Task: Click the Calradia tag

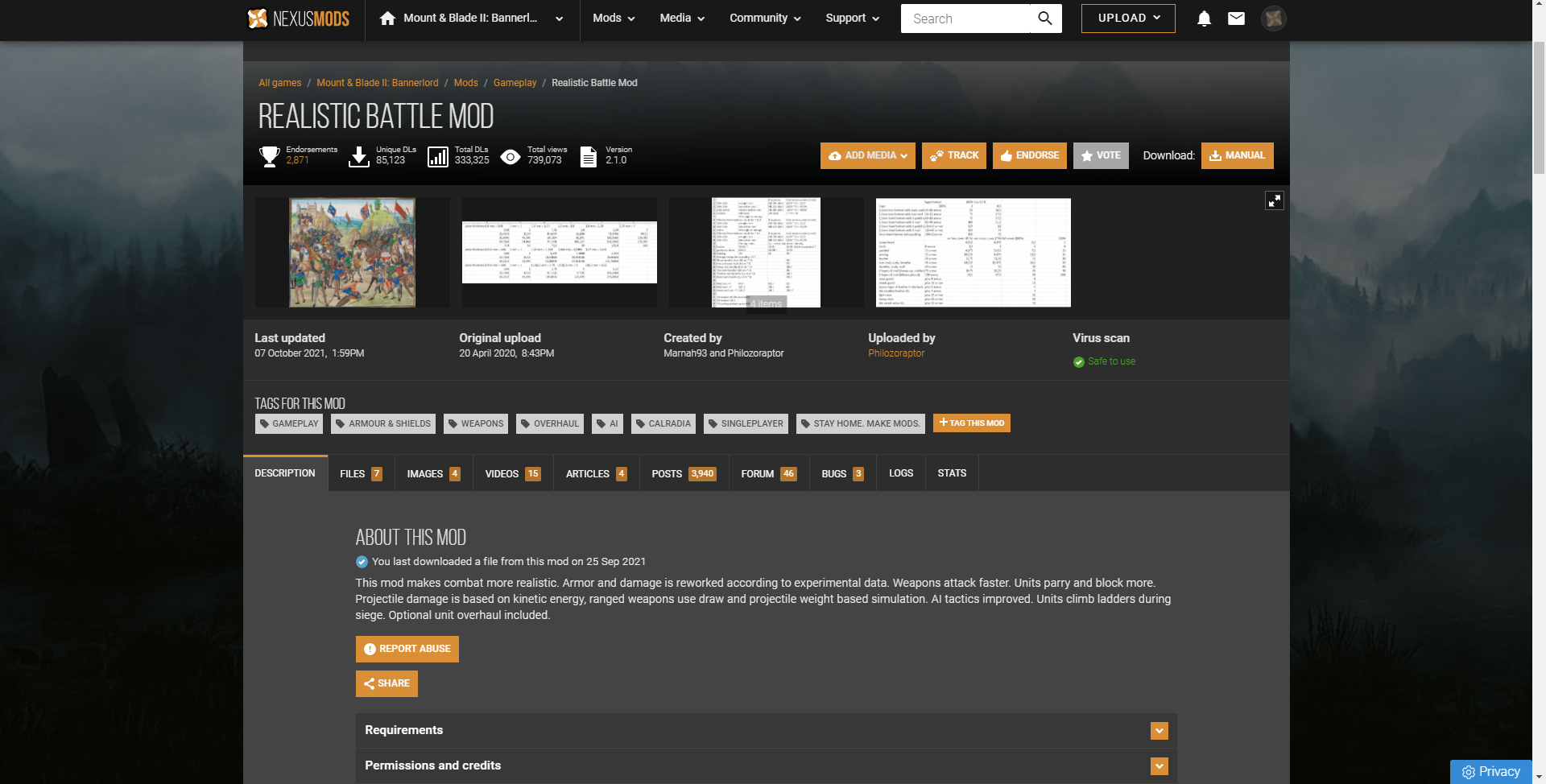Action: tap(663, 424)
